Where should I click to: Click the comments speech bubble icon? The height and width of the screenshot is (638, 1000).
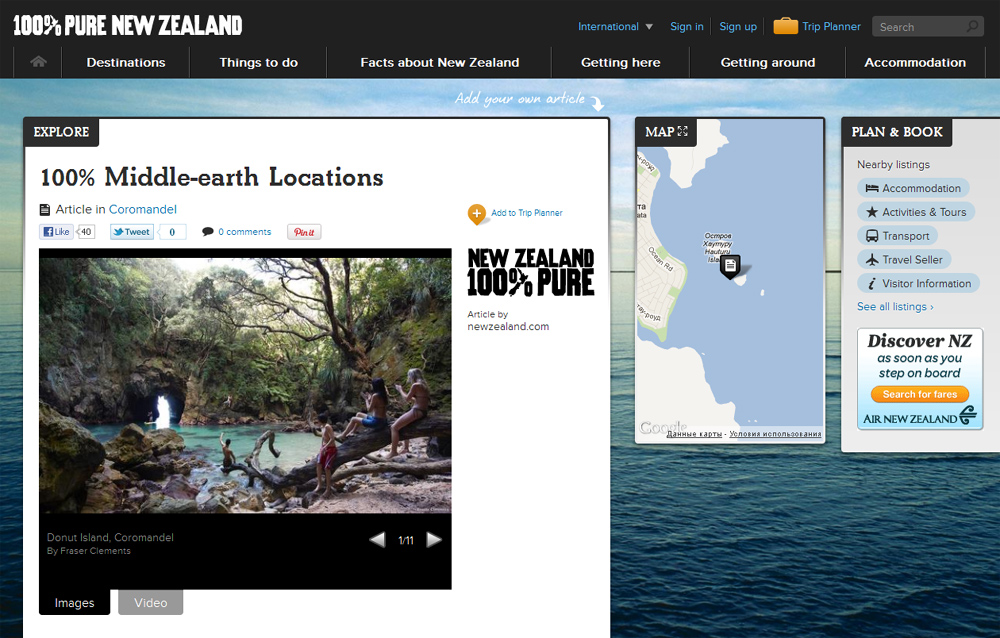207,232
